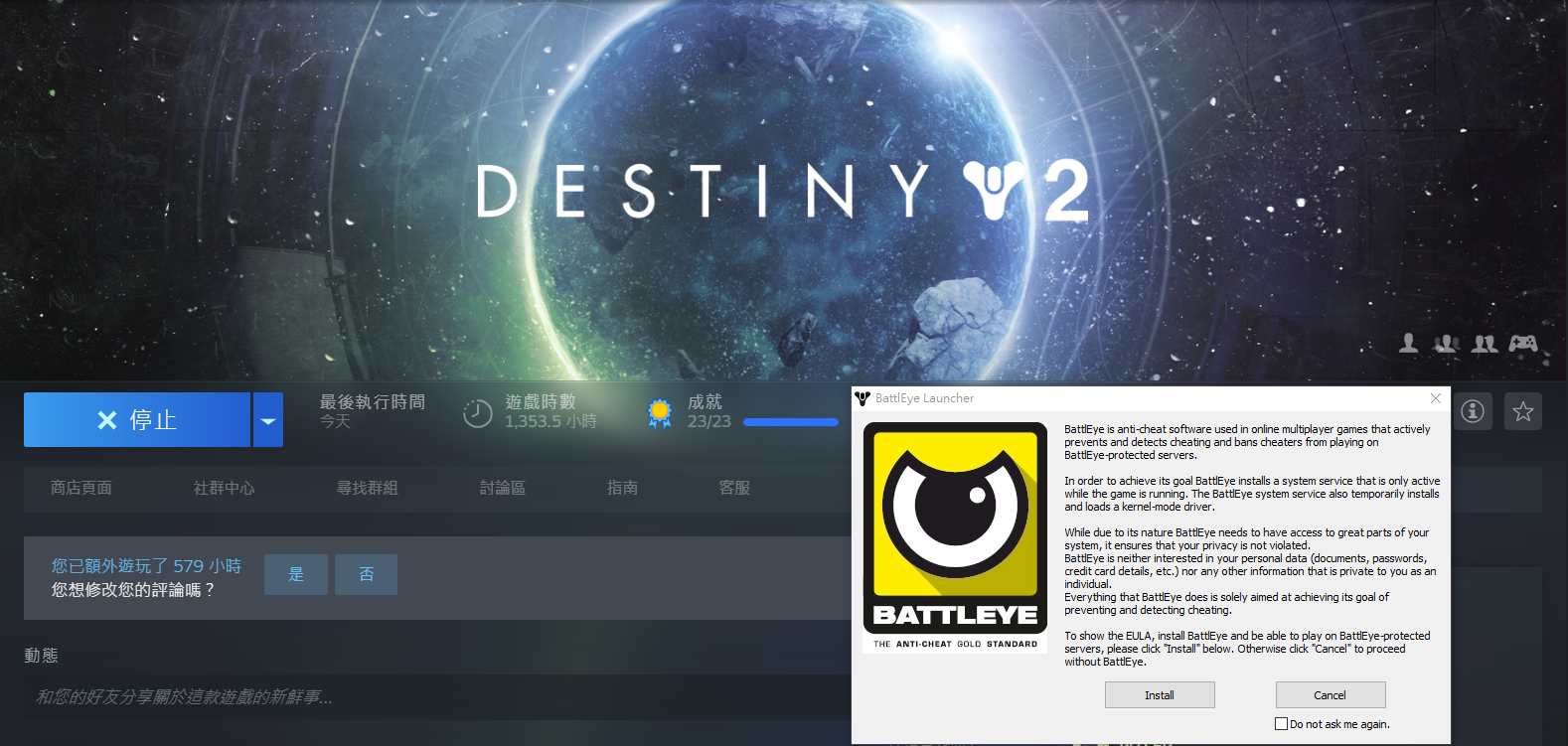The height and width of the screenshot is (746, 1568).
Task: Open the 社群中心 community hub tab
Action: (x=225, y=488)
